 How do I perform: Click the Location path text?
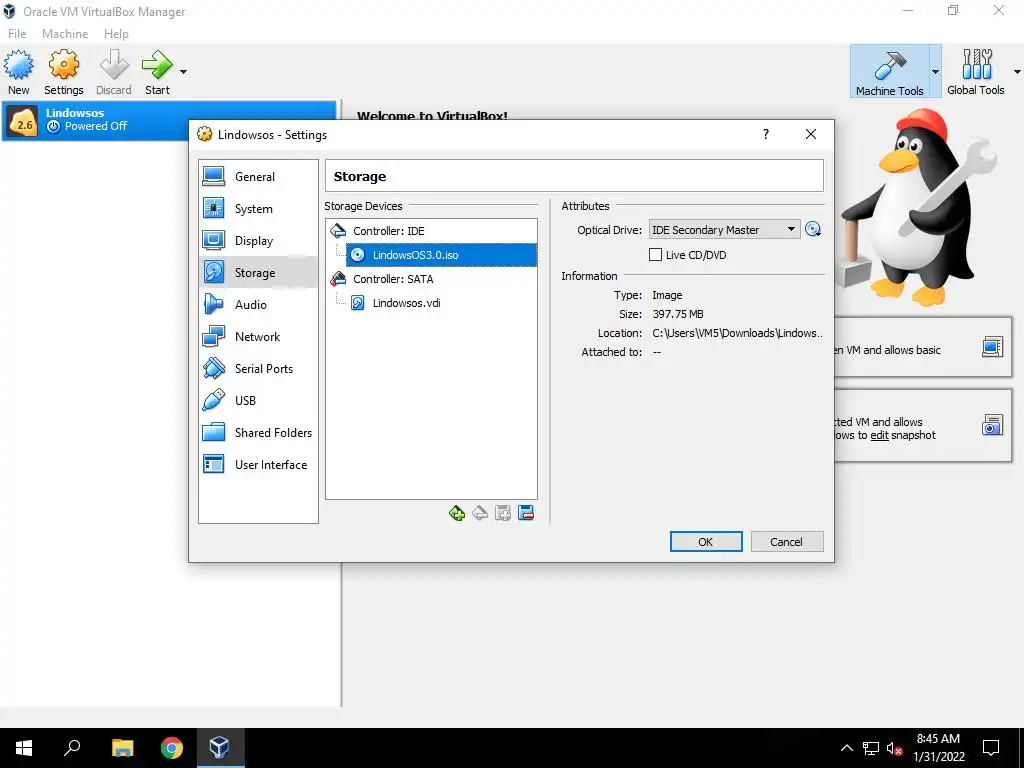737,333
